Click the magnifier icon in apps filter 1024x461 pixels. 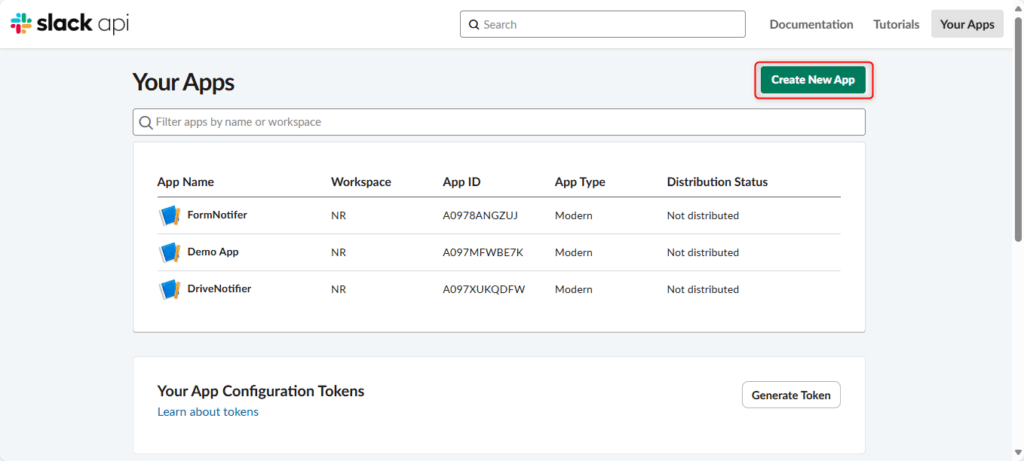point(146,122)
